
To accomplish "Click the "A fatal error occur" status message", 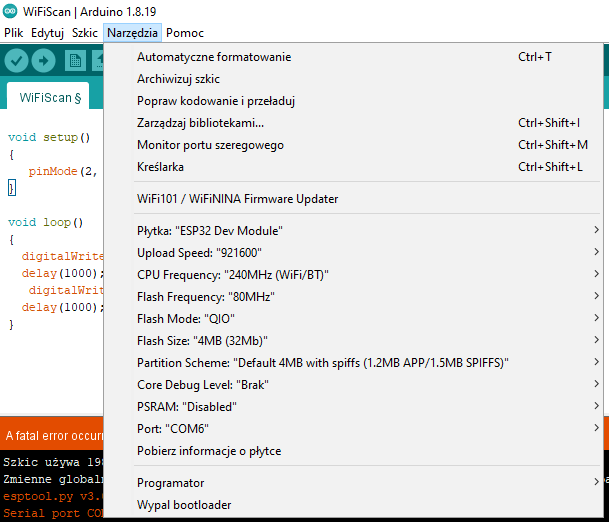I will [54, 436].
